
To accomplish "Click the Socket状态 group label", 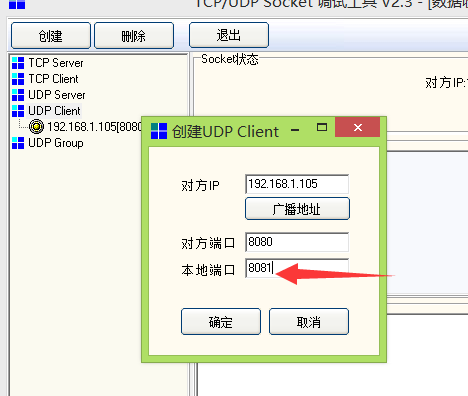I will [x=230, y=59].
